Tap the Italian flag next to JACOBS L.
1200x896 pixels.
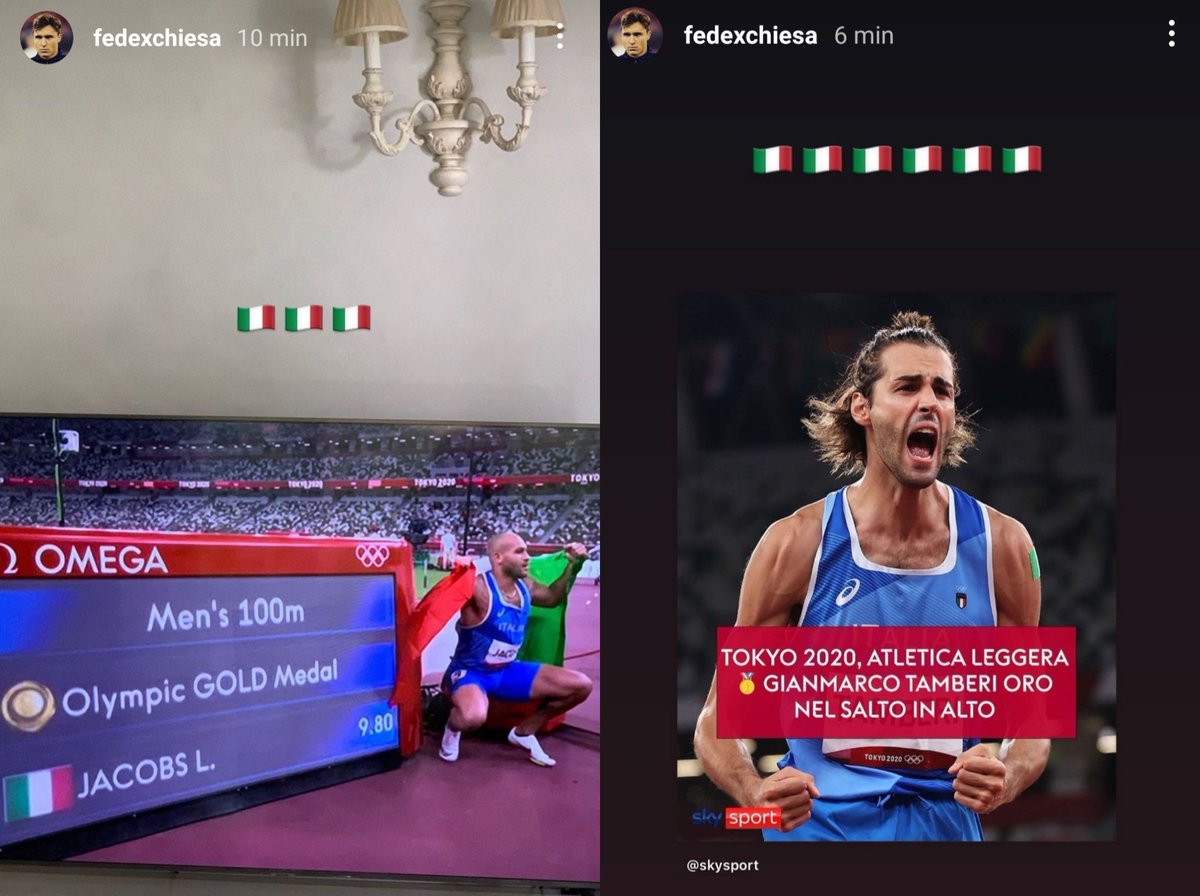[37, 793]
